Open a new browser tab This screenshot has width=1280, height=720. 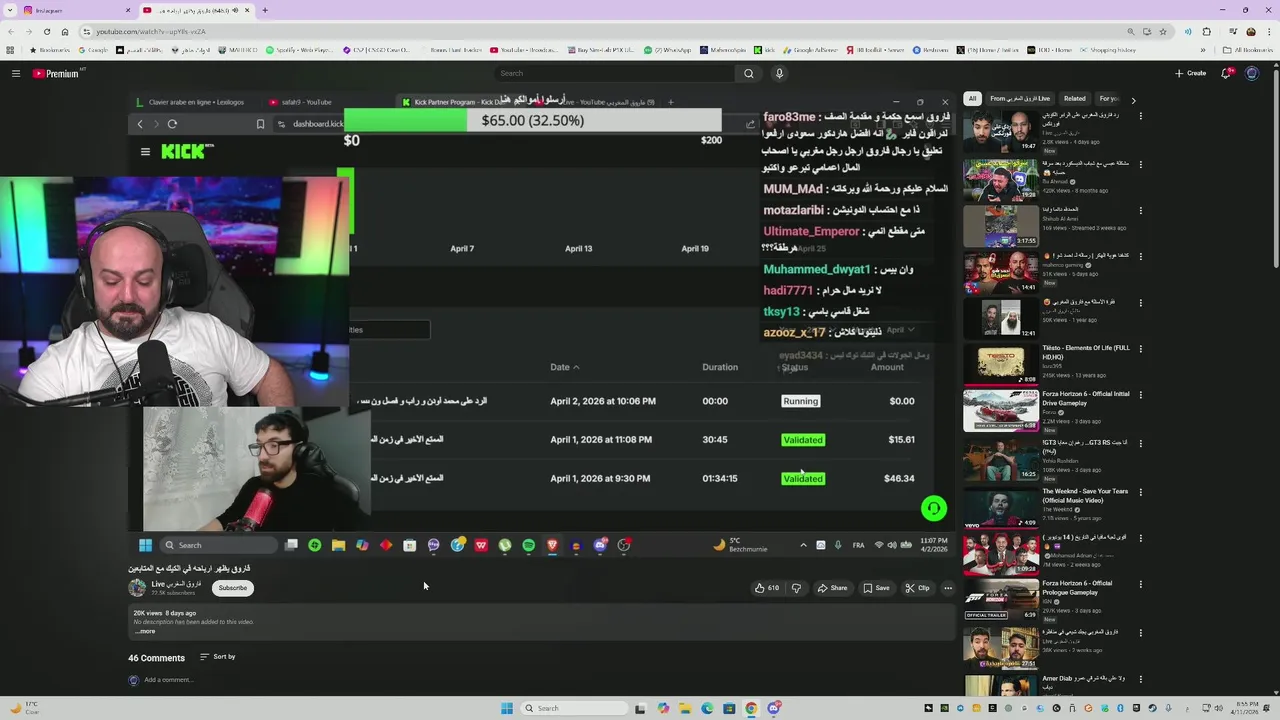point(265,10)
